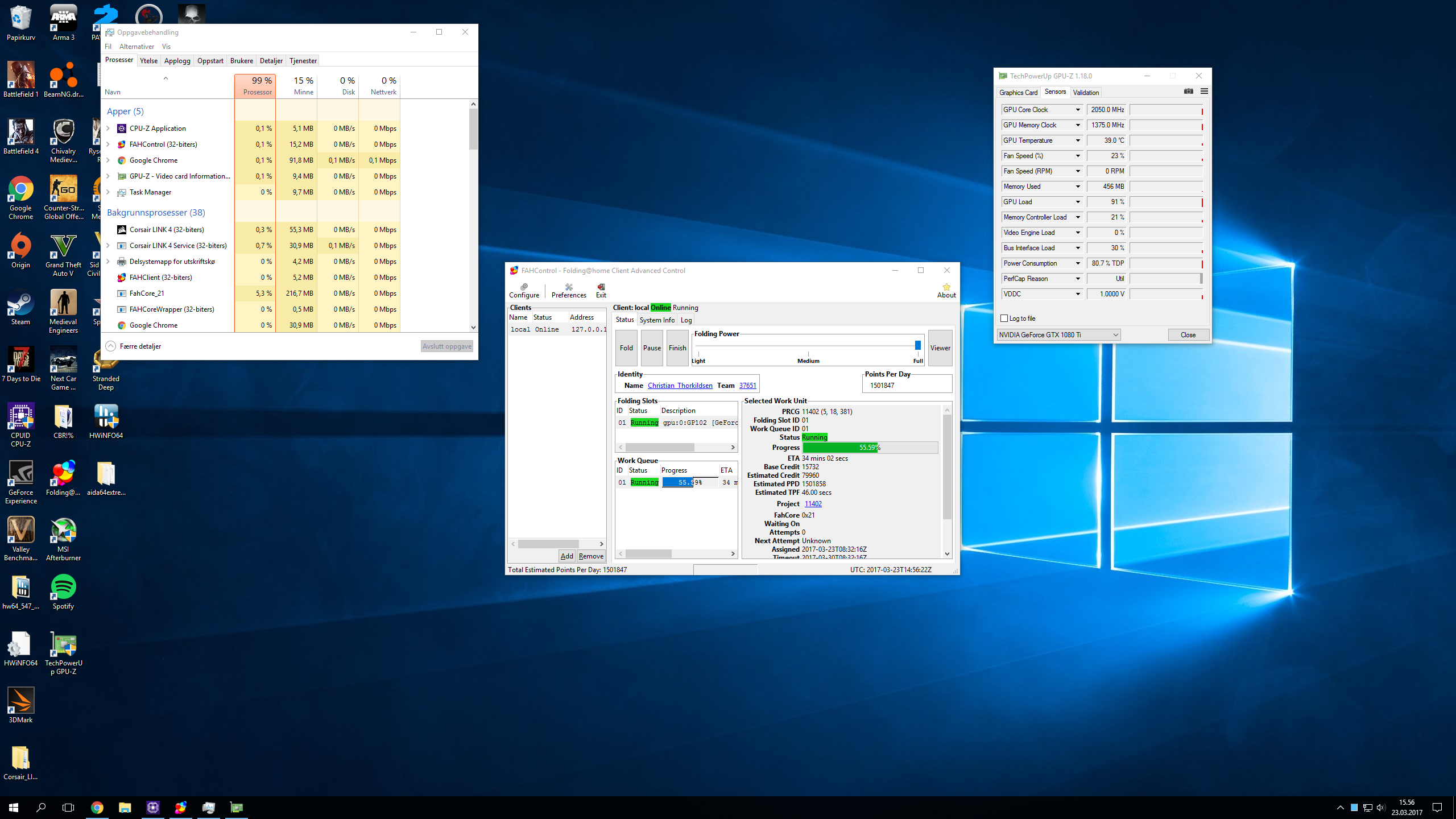1456x819 pixels.
Task: Open Valley Benchmark desktop shortcut
Action: pos(21,539)
